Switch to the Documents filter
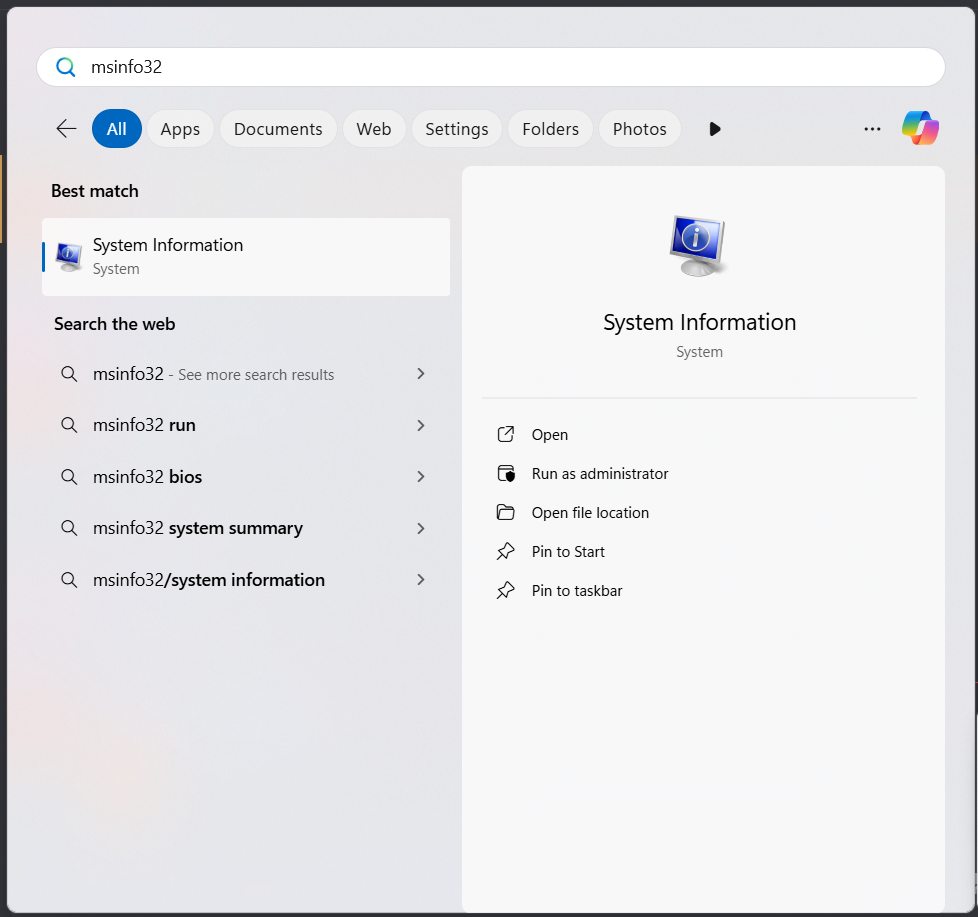 click(278, 129)
